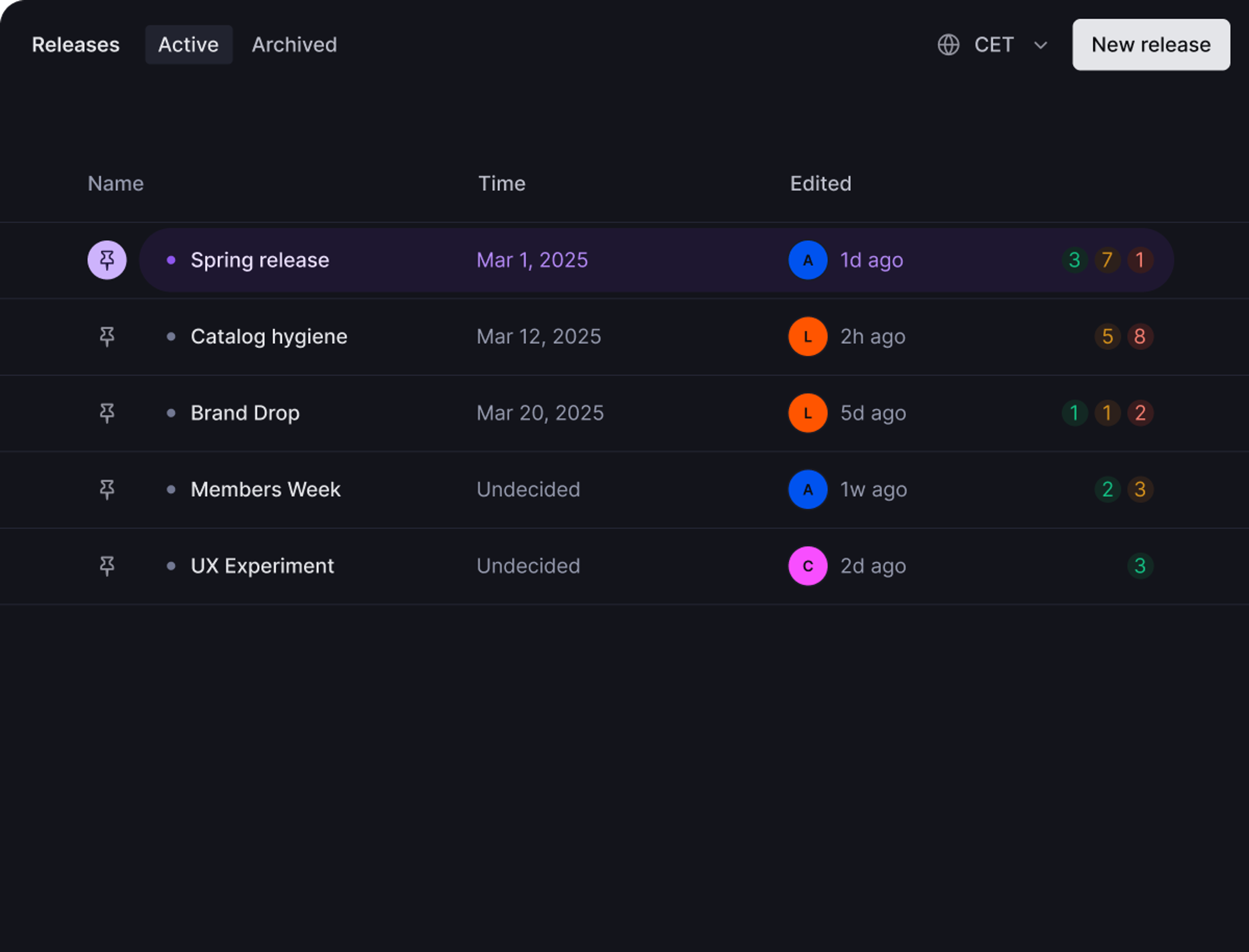This screenshot has width=1249, height=952.
Task: Select the Active tab
Action: pyautogui.click(x=188, y=45)
